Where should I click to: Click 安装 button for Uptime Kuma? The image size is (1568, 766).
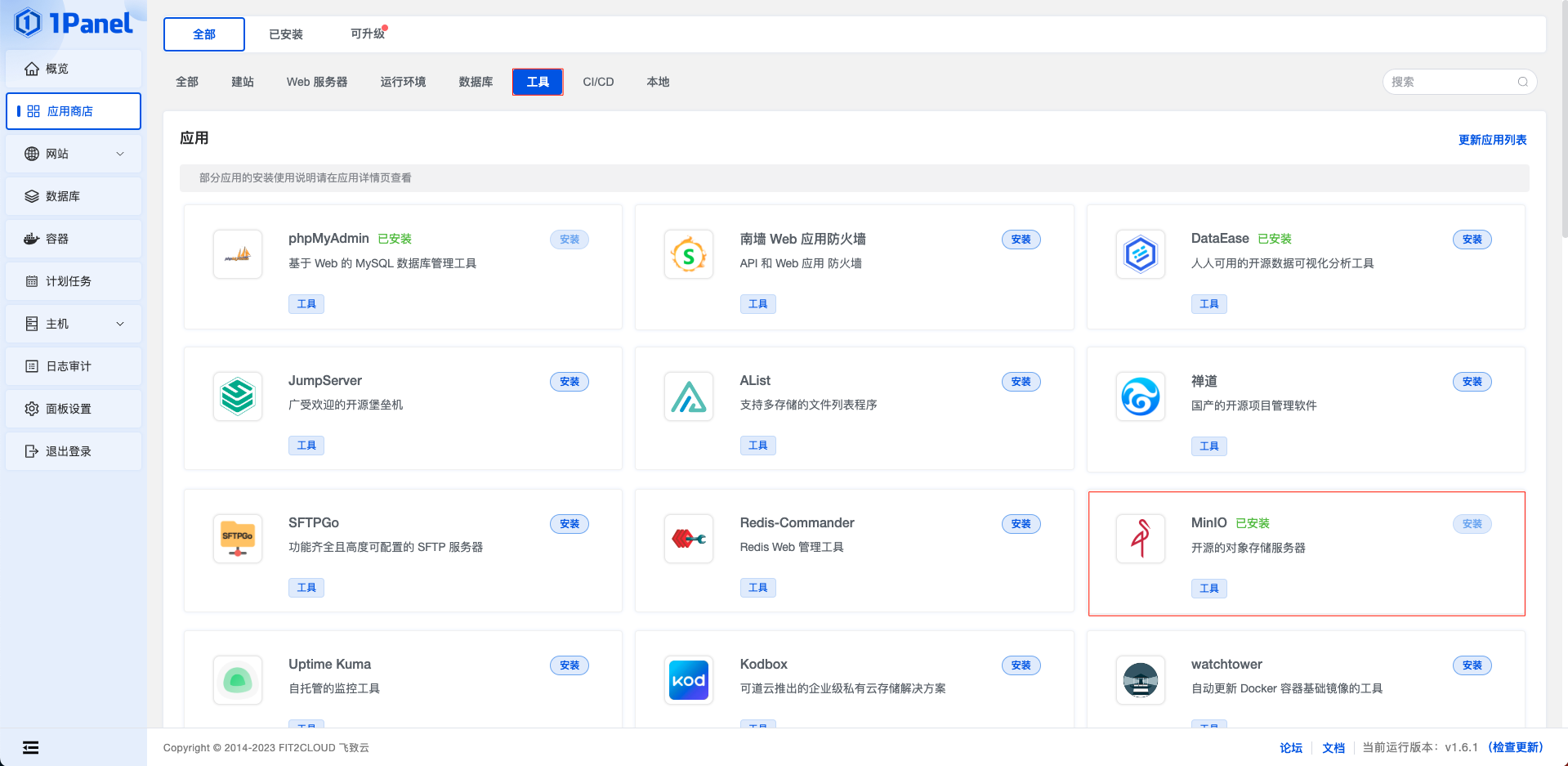(570, 665)
